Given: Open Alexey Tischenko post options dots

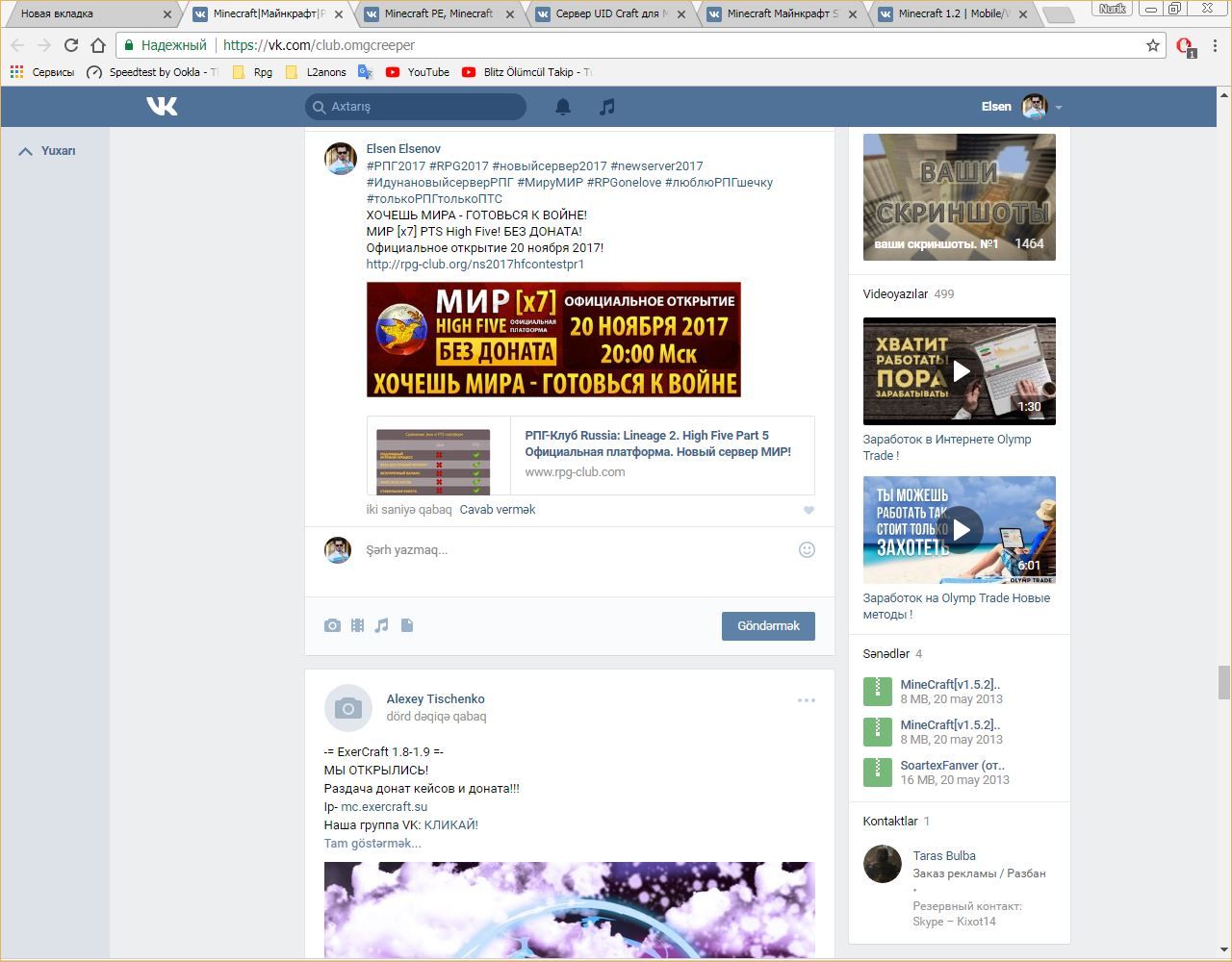Looking at the screenshot, I should (x=807, y=700).
